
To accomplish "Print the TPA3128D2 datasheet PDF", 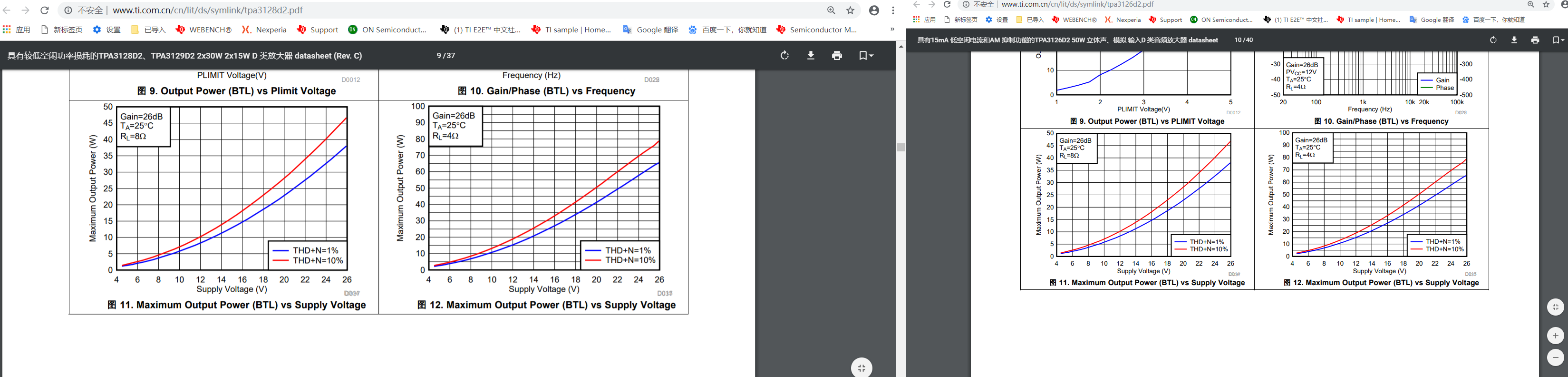I will (x=837, y=55).
